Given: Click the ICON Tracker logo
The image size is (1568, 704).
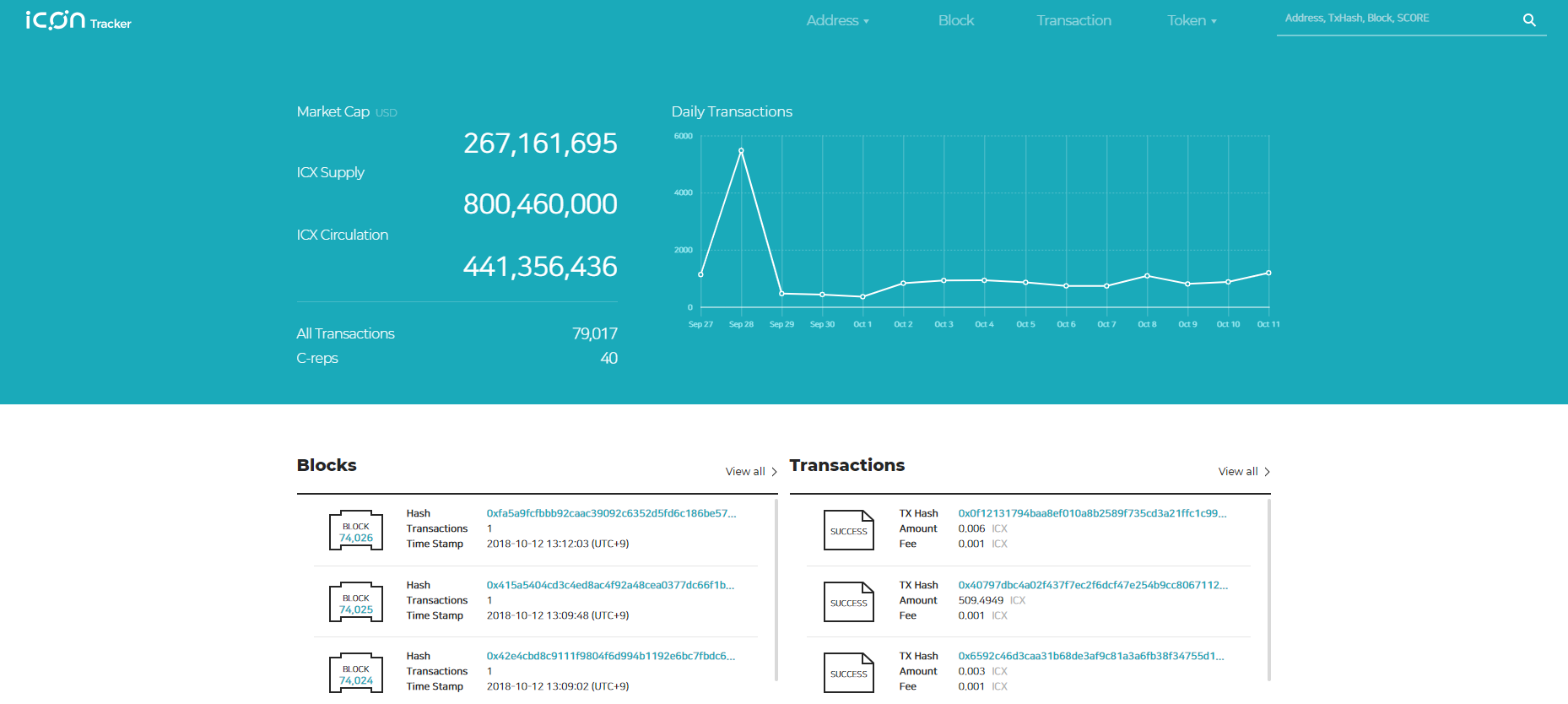Looking at the screenshot, I should [78, 20].
